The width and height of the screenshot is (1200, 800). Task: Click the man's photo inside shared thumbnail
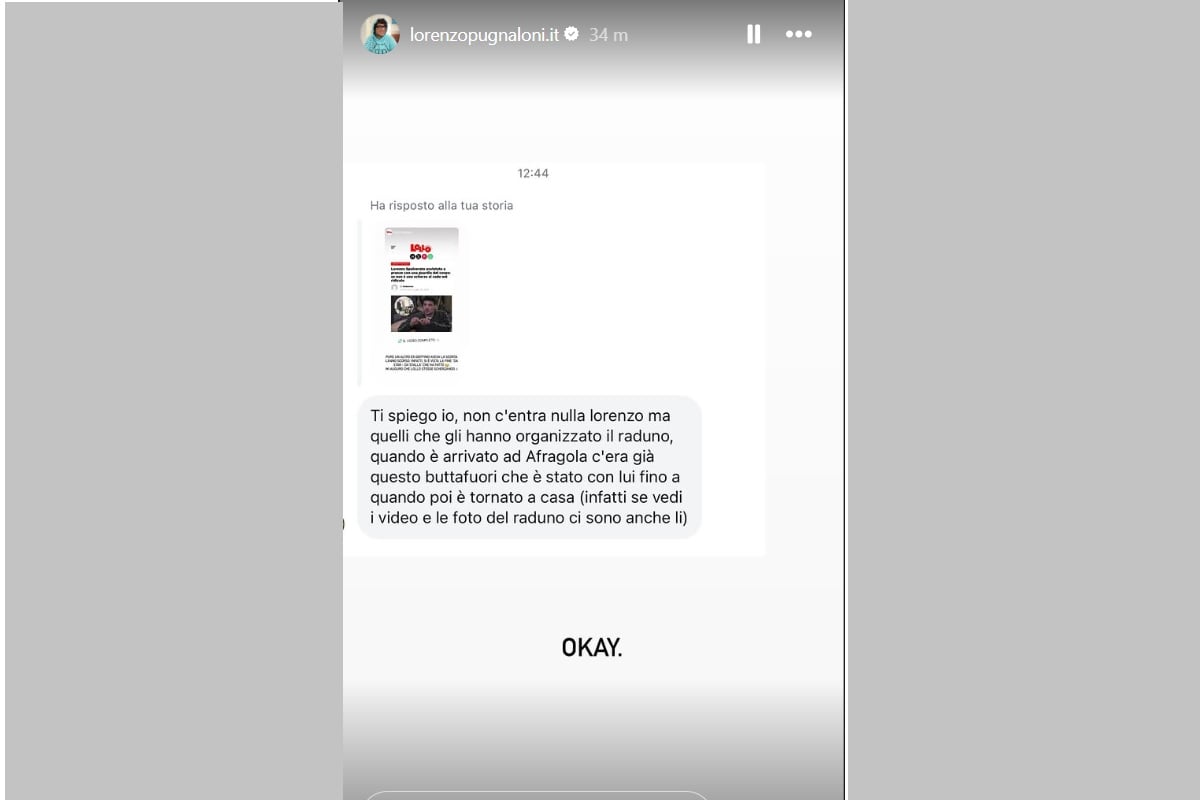pos(421,313)
